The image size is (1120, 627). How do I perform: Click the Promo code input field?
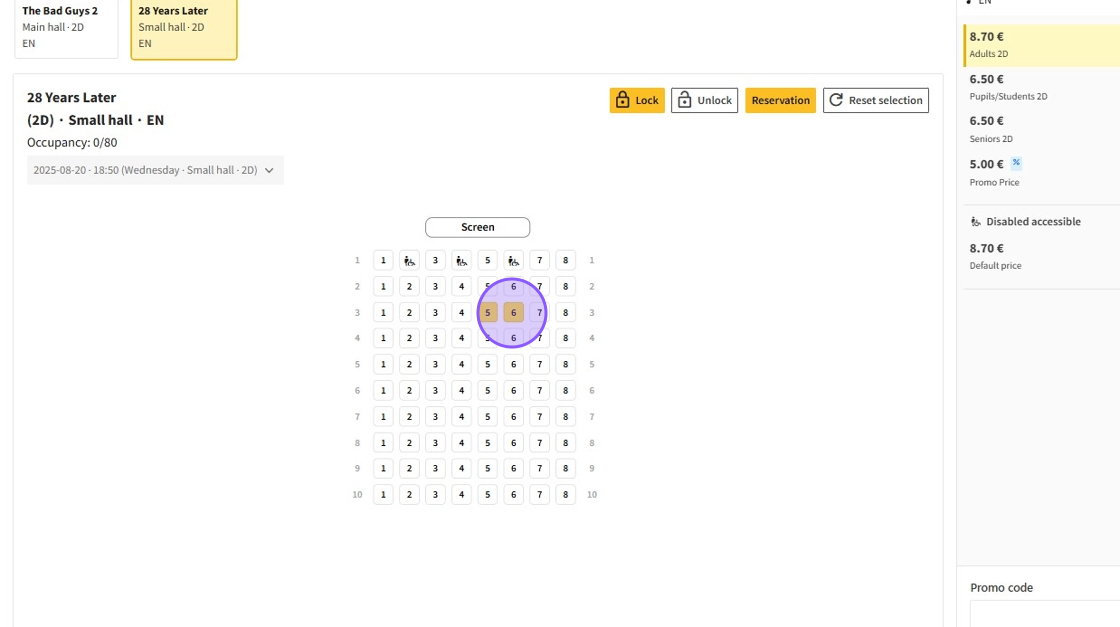pyautogui.click(x=1045, y=613)
